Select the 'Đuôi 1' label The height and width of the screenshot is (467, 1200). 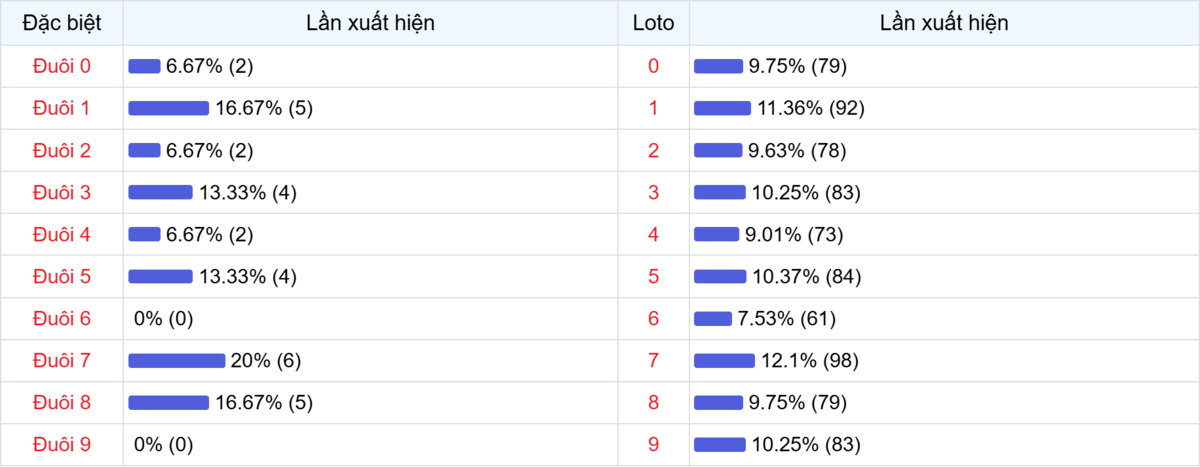click(62, 108)
